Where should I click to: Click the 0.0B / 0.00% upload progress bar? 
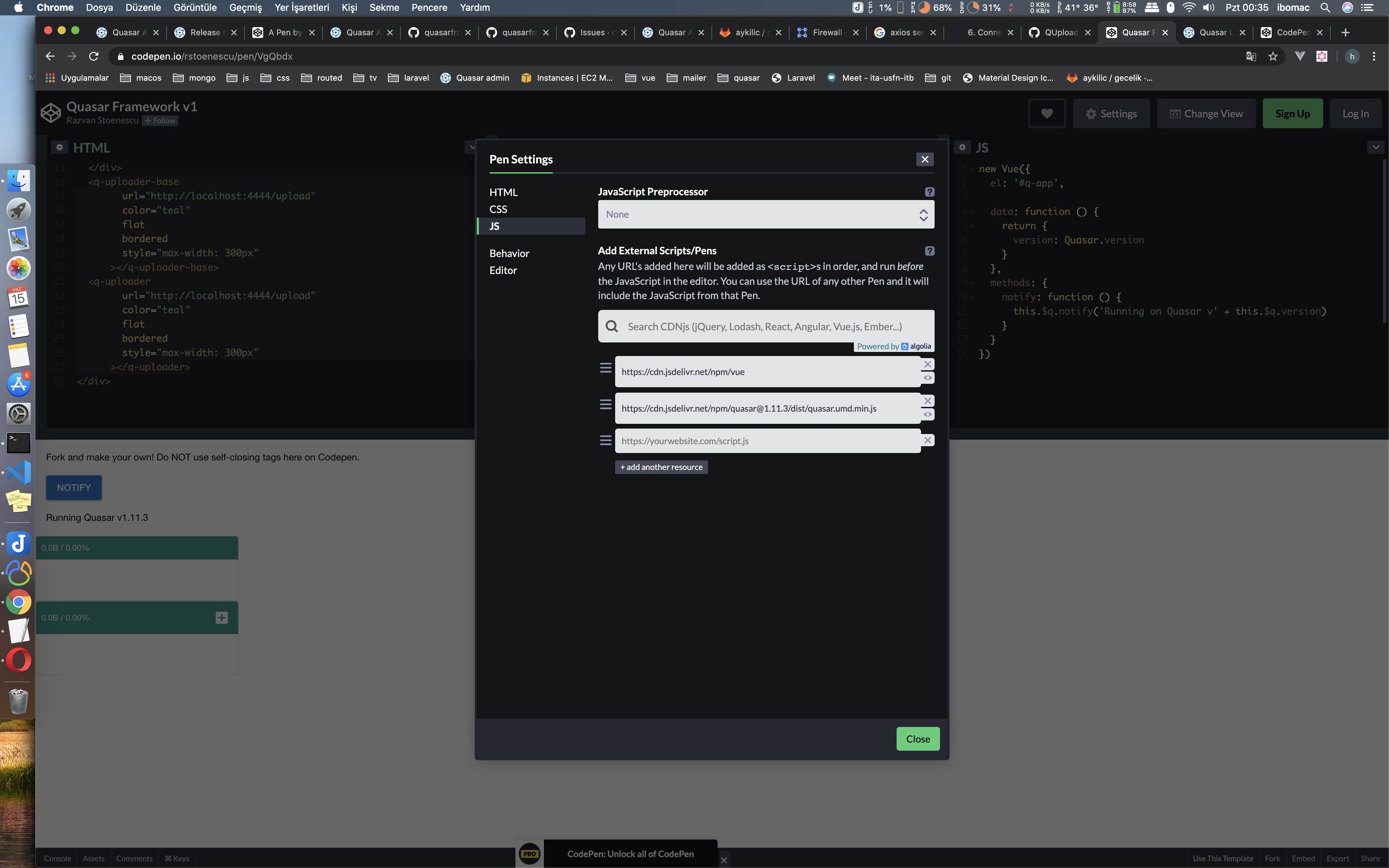[137, 547]
